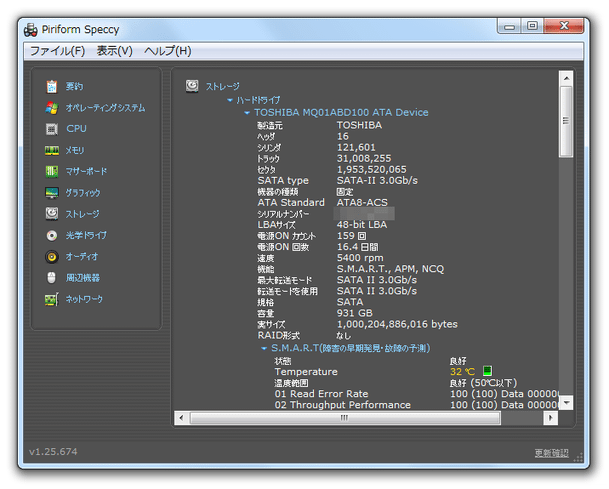Viewport: 609px width, 489px height.
Task: Click the 121,601 cylinder value
Action: 356,148
